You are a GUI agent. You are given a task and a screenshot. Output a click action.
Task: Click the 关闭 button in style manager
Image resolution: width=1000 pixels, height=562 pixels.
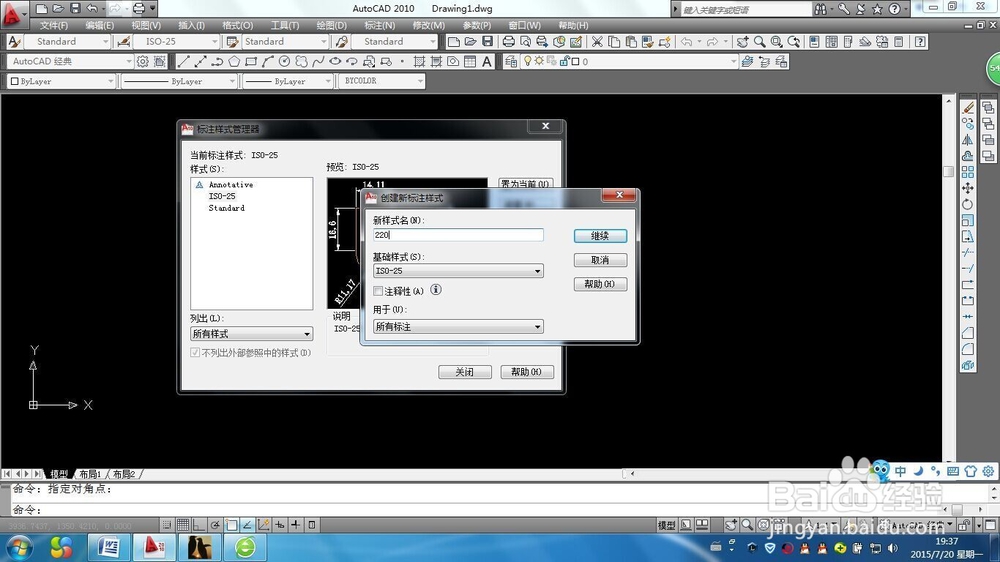[x=465, y=372]
